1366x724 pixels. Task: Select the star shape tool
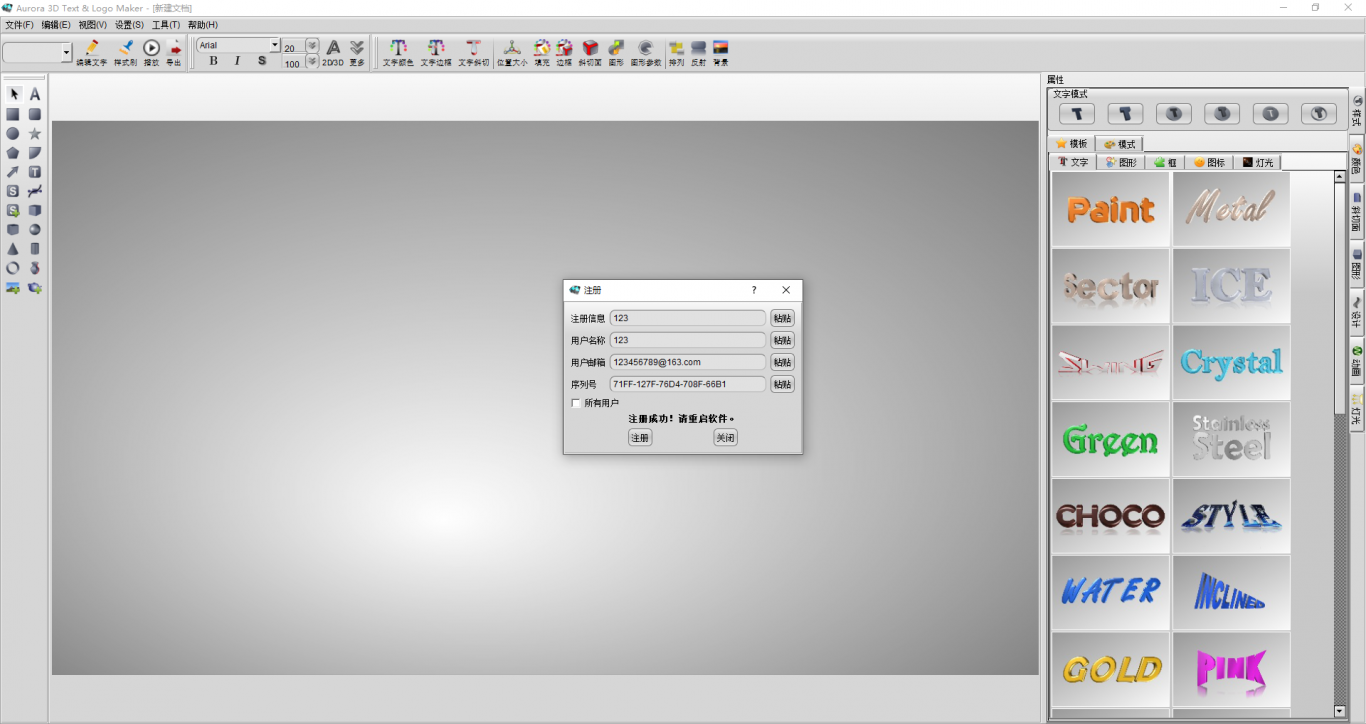(x=35, y=133)
